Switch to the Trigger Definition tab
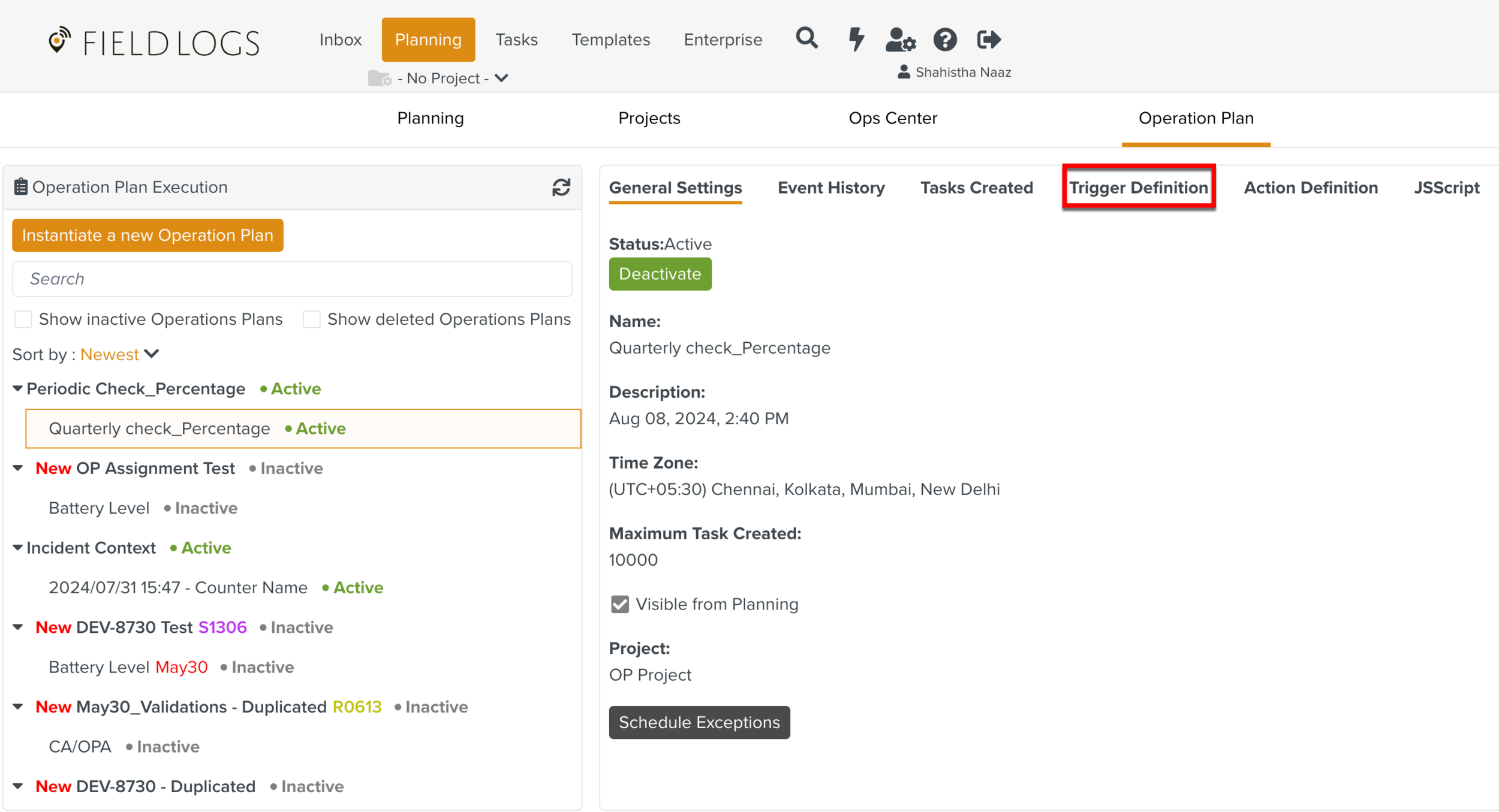Image resolution: width=1499 pixels, height=812 pixels. (x=1138, y=188)
